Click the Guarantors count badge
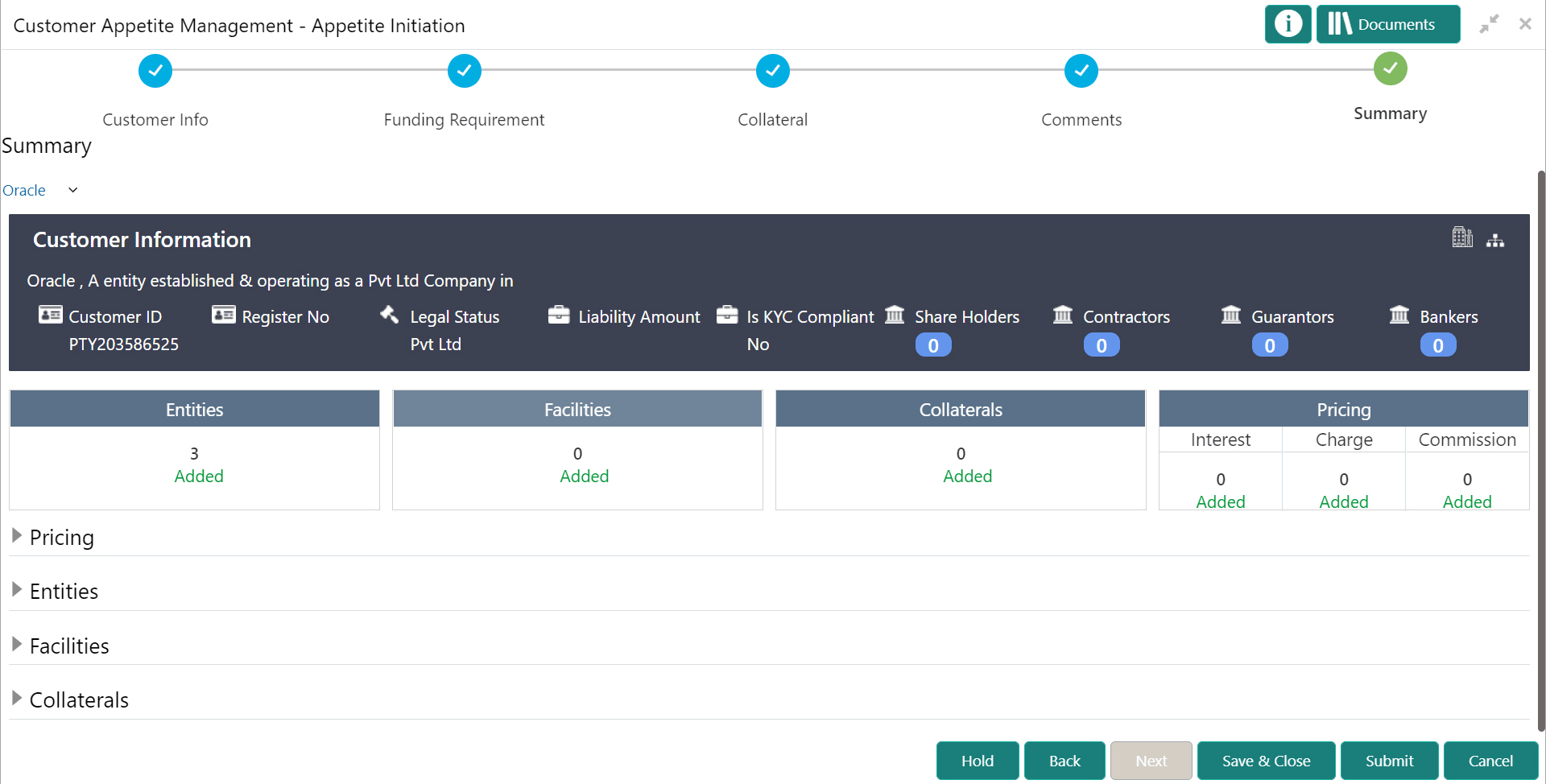The height and width of the screenshot is (784, 1546). 1269,345
